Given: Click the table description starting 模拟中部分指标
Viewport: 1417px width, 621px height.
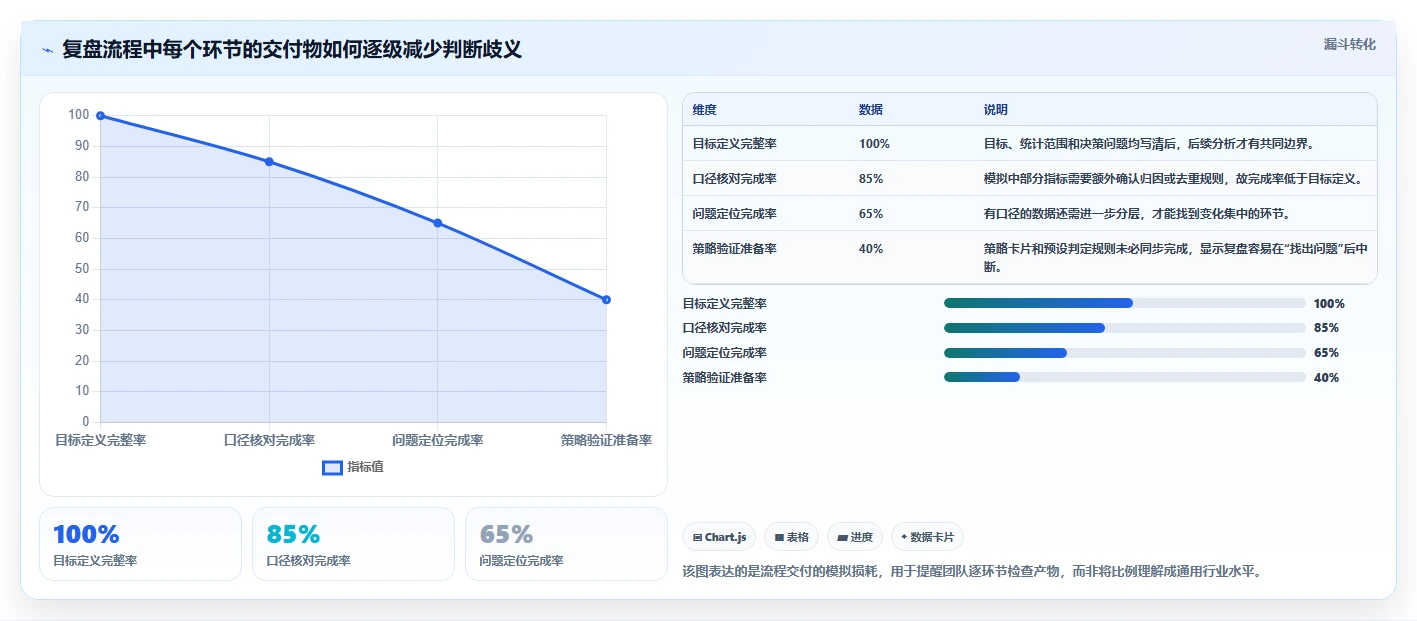Looking at the screenshot, I should pyautogui.click(x=1173, y=179).
